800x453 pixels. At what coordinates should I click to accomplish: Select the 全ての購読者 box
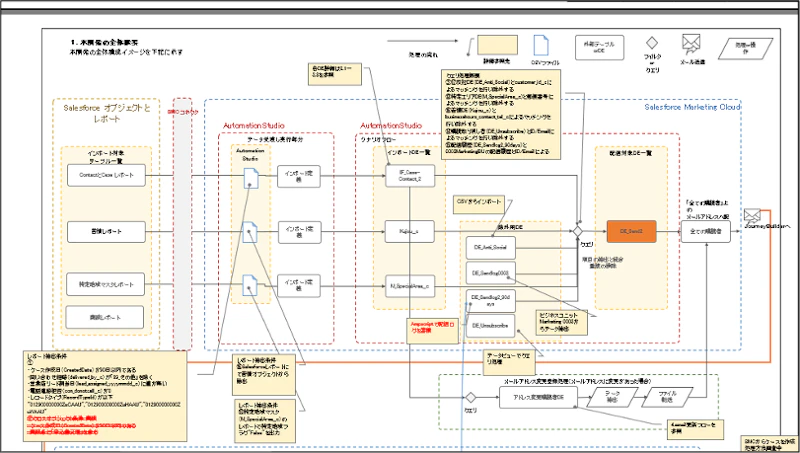point(706,231)
